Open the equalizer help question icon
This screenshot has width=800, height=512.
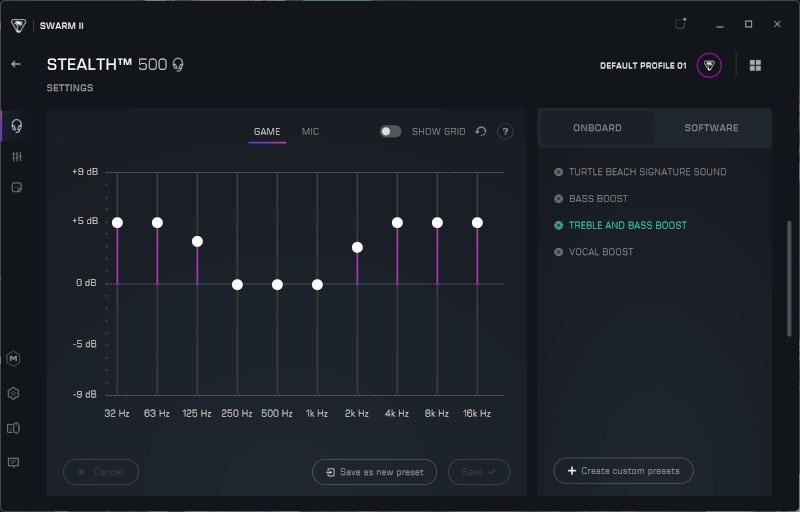click(505, 132)
